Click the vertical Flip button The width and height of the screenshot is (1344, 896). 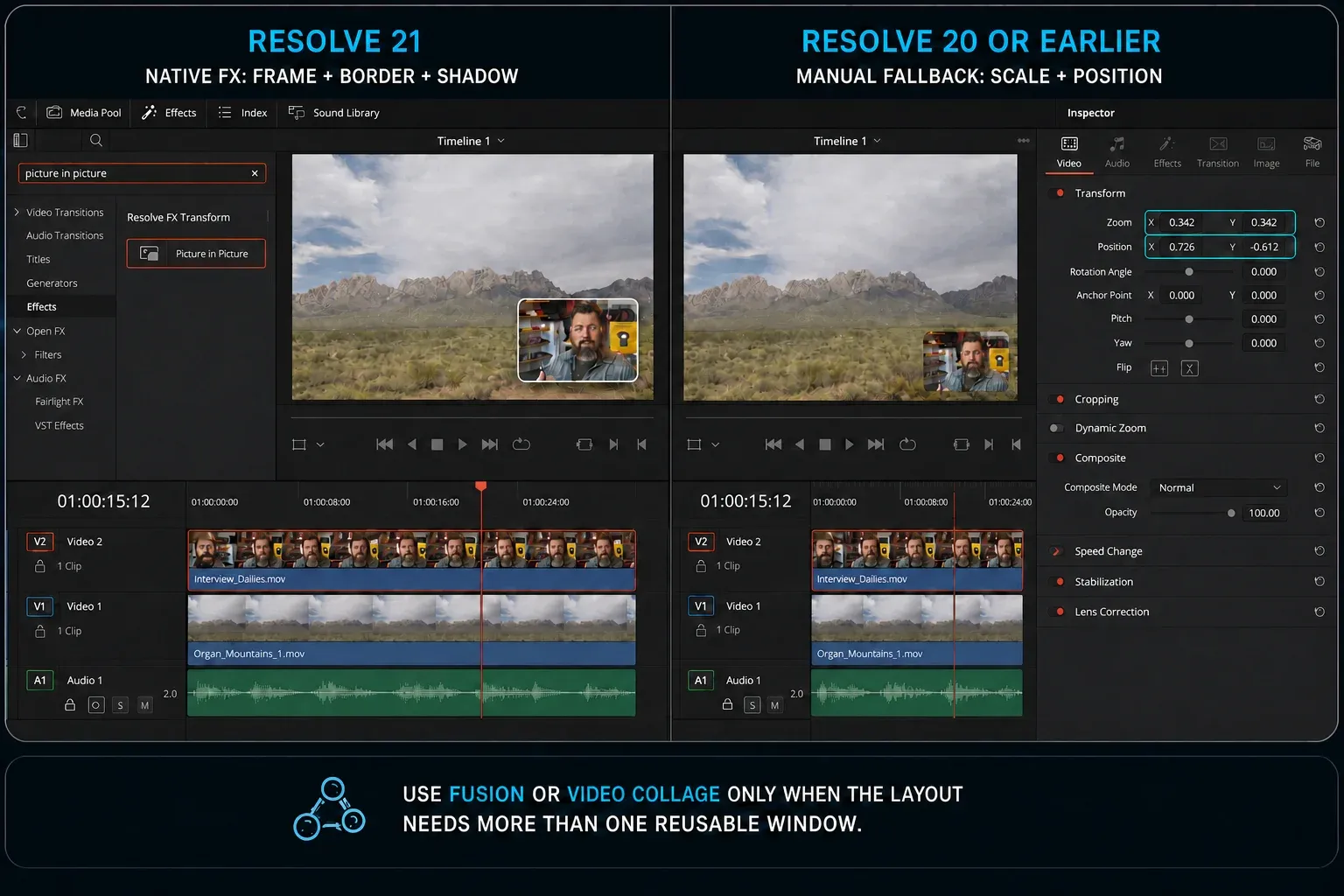(x=1189, y=368)
